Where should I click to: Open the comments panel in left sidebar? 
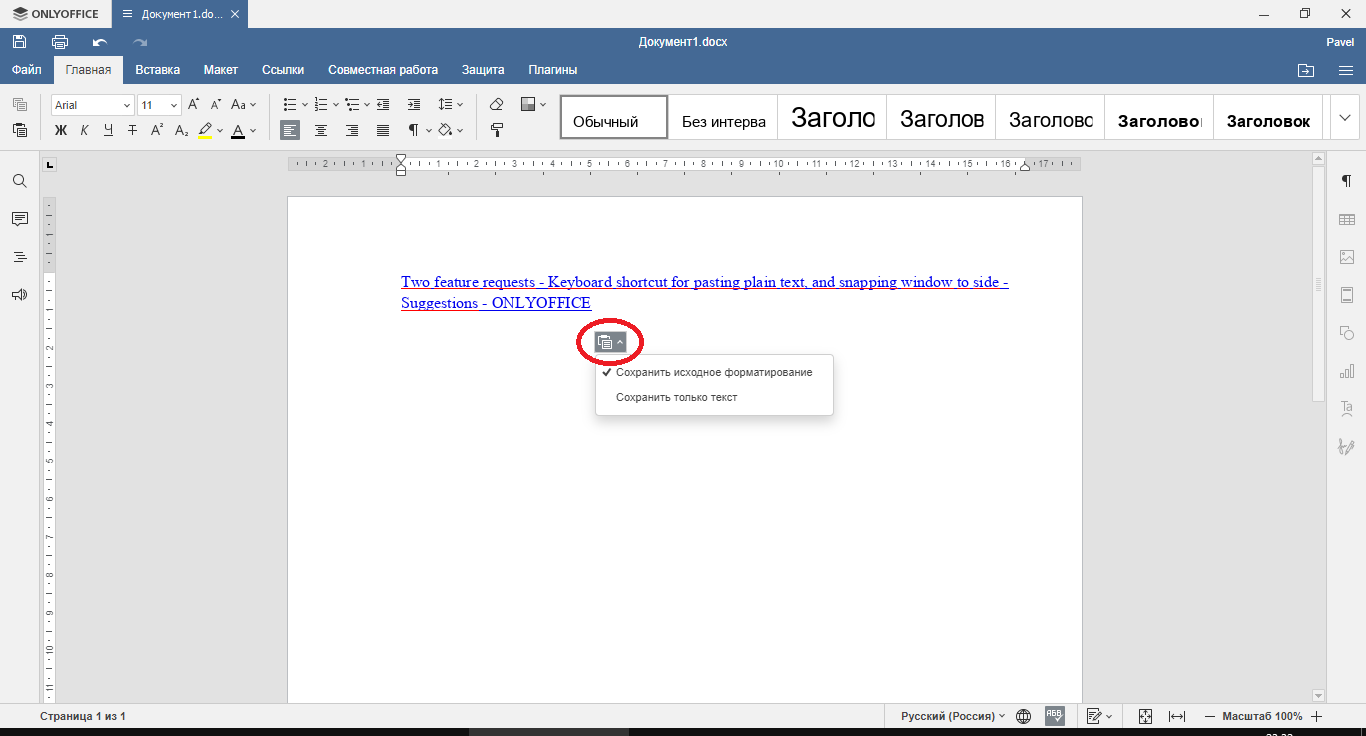19,219
